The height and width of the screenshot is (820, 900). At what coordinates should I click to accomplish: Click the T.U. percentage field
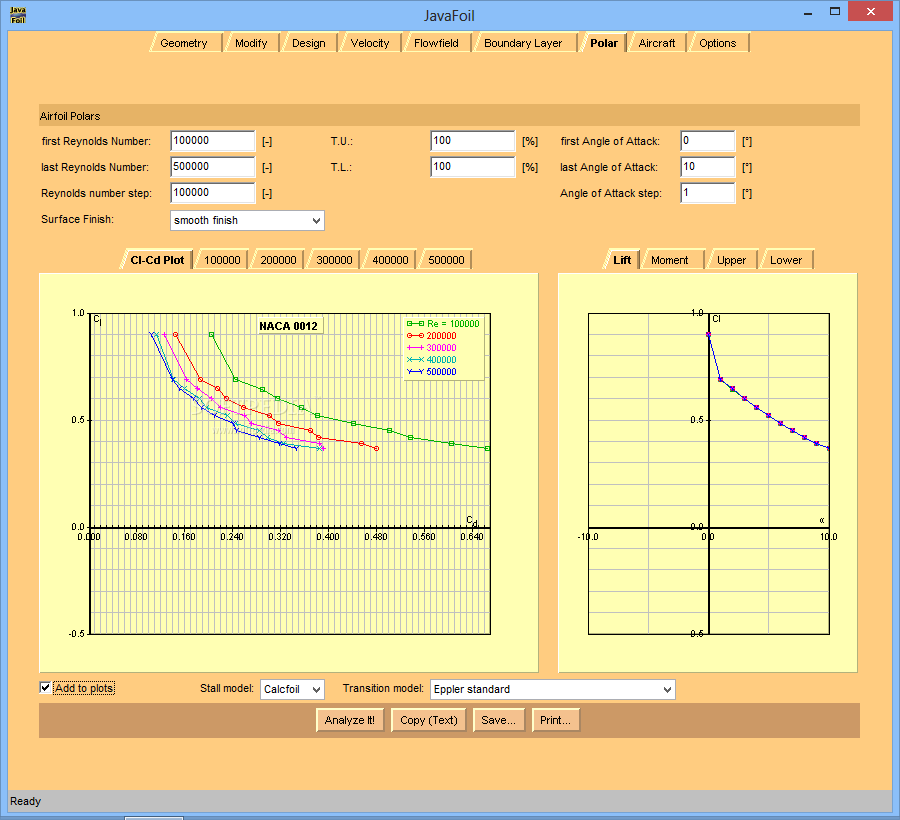[x=473, y=141]
